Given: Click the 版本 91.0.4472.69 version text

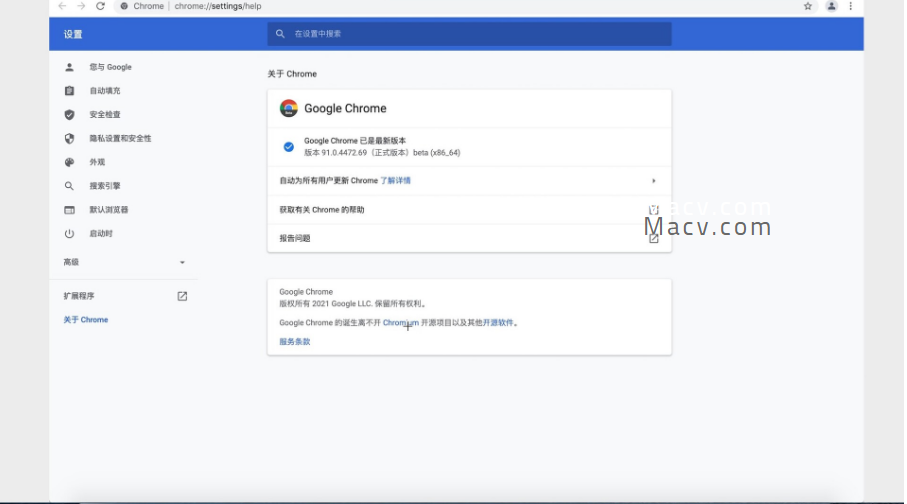Looking at the screenshot, I should (x=382, y=153).
